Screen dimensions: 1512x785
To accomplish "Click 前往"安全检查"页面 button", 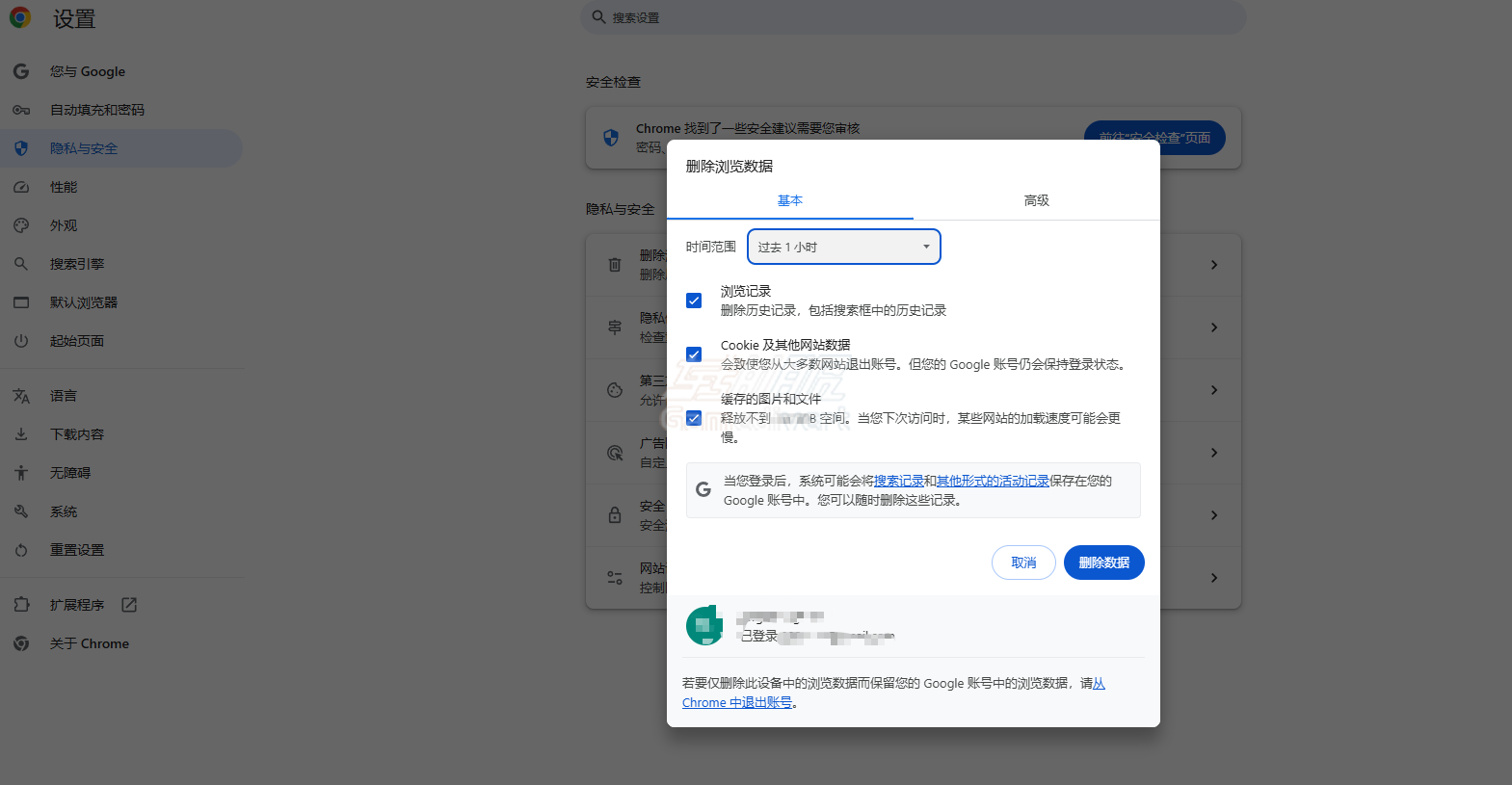I will coord(1154,138).
